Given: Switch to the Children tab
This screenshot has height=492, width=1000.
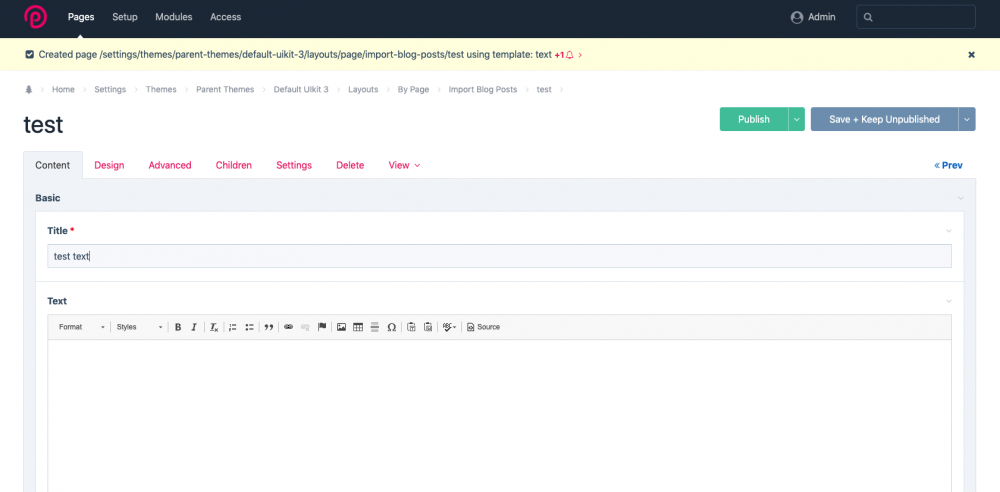Looking at the screenshot, I should coord(234,165).
